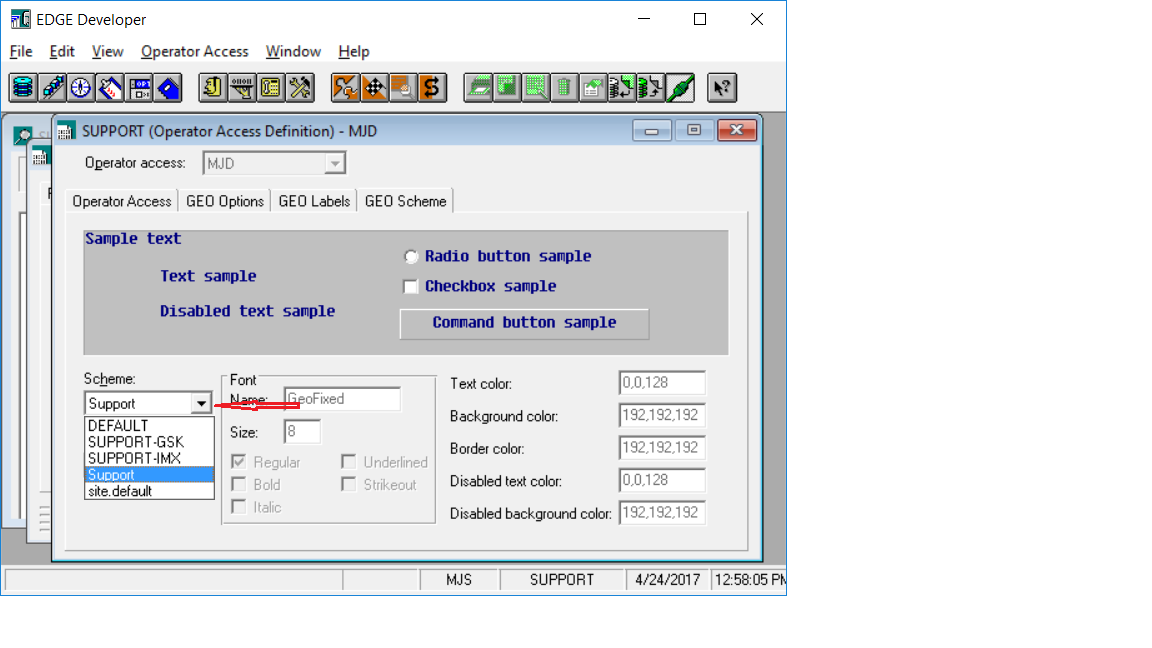Switch to the GEO Options tab

tap(225, 201)
